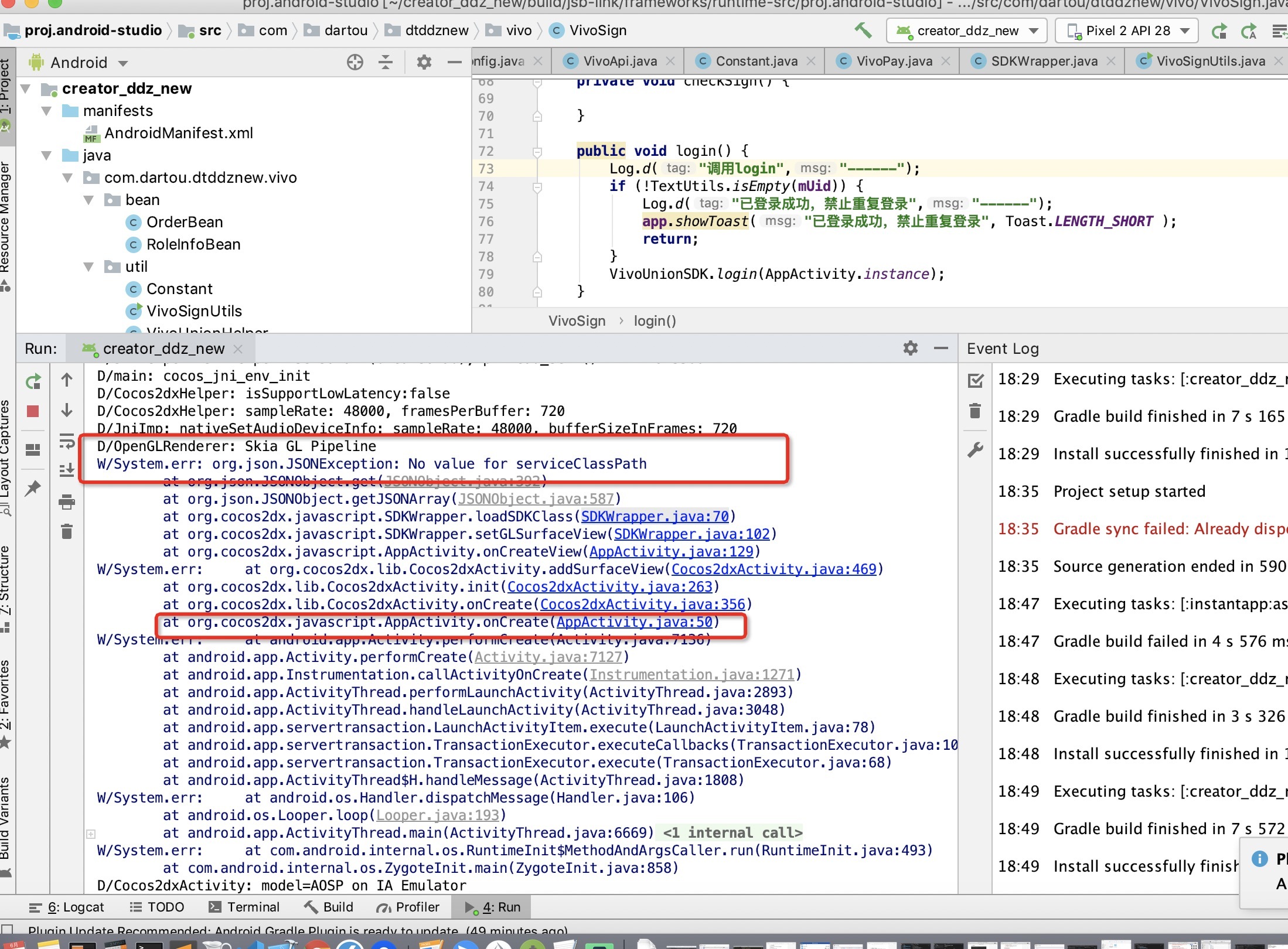Toggle soft-wrap in the Run console

67,442
